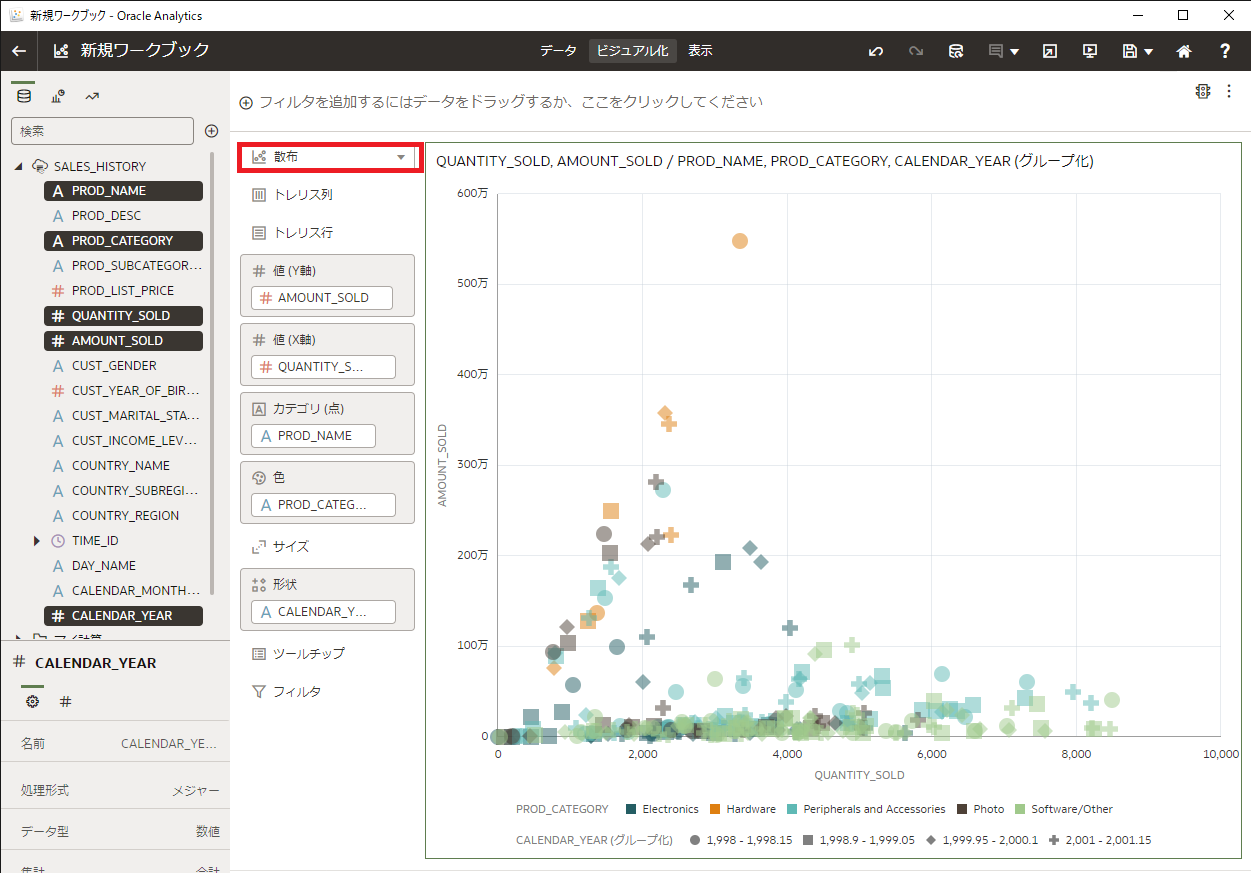Open the Analytics panel icon
1251x873 pixels.
(x=92, y=96)
